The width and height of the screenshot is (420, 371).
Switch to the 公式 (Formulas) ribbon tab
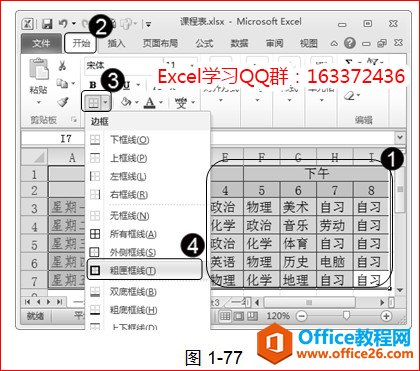click(x=204, y=43)
